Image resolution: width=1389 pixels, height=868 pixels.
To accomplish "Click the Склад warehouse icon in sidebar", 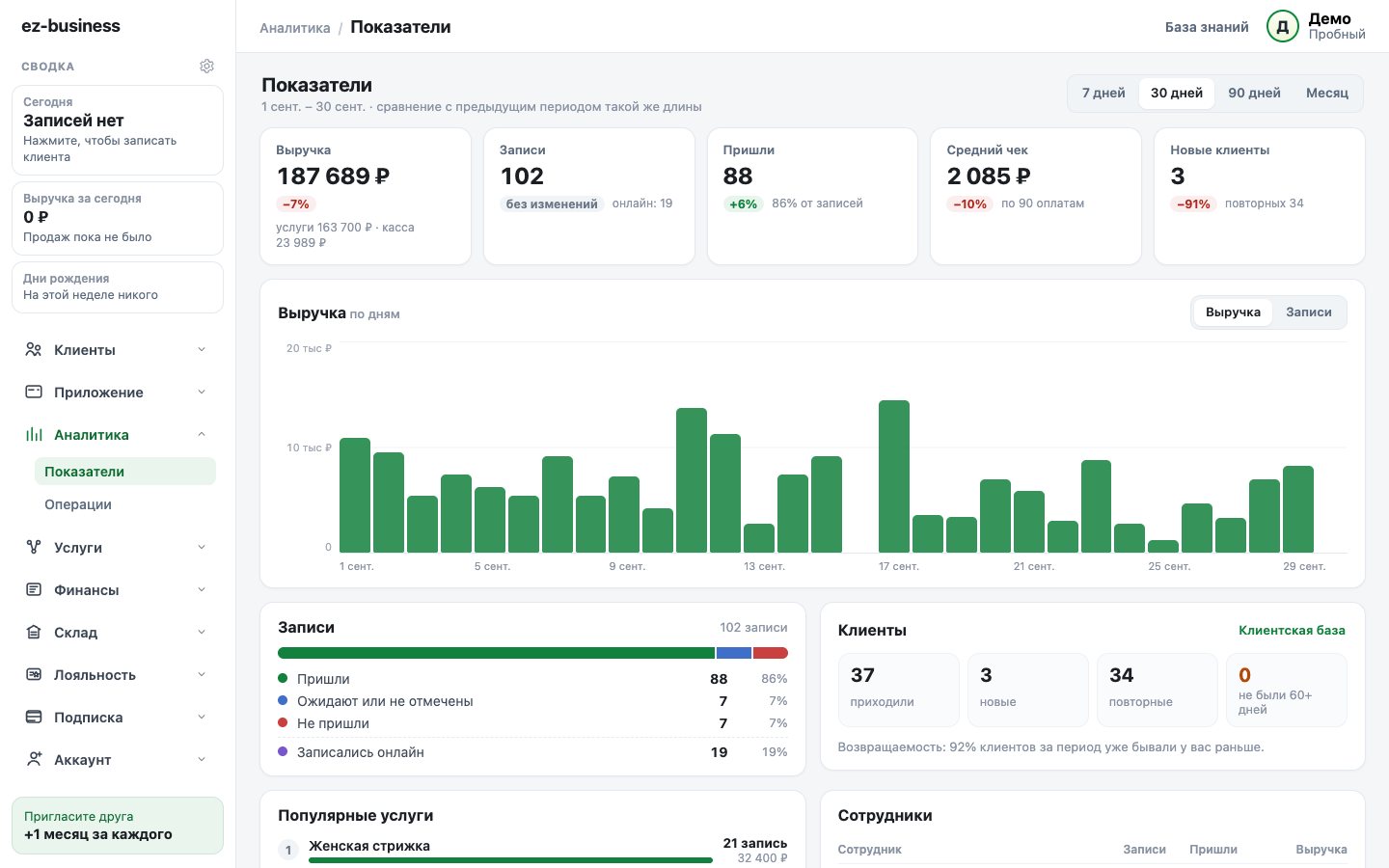I will (34, 633).
